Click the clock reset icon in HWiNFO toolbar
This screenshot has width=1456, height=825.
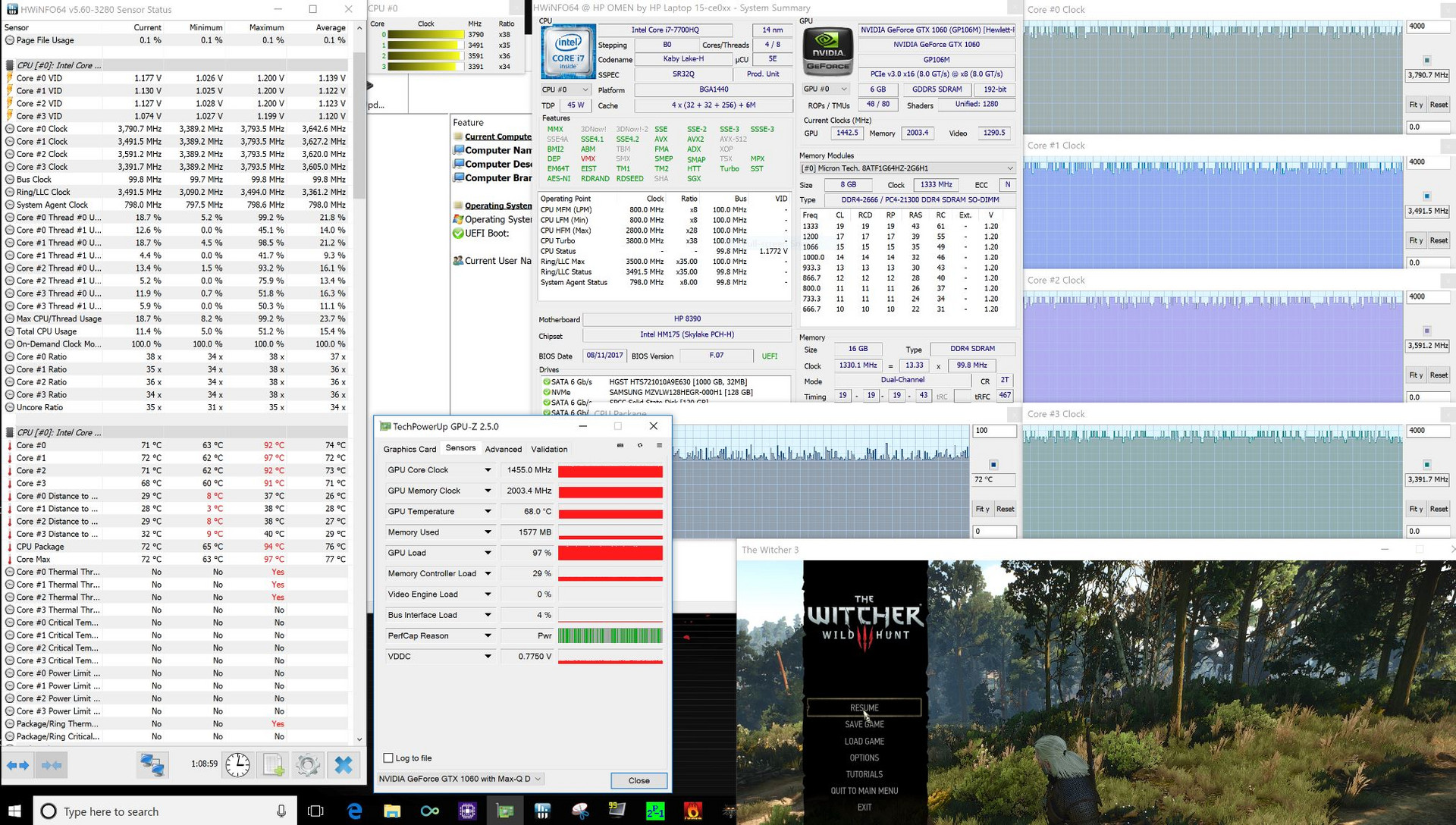(x=237, y=765)
